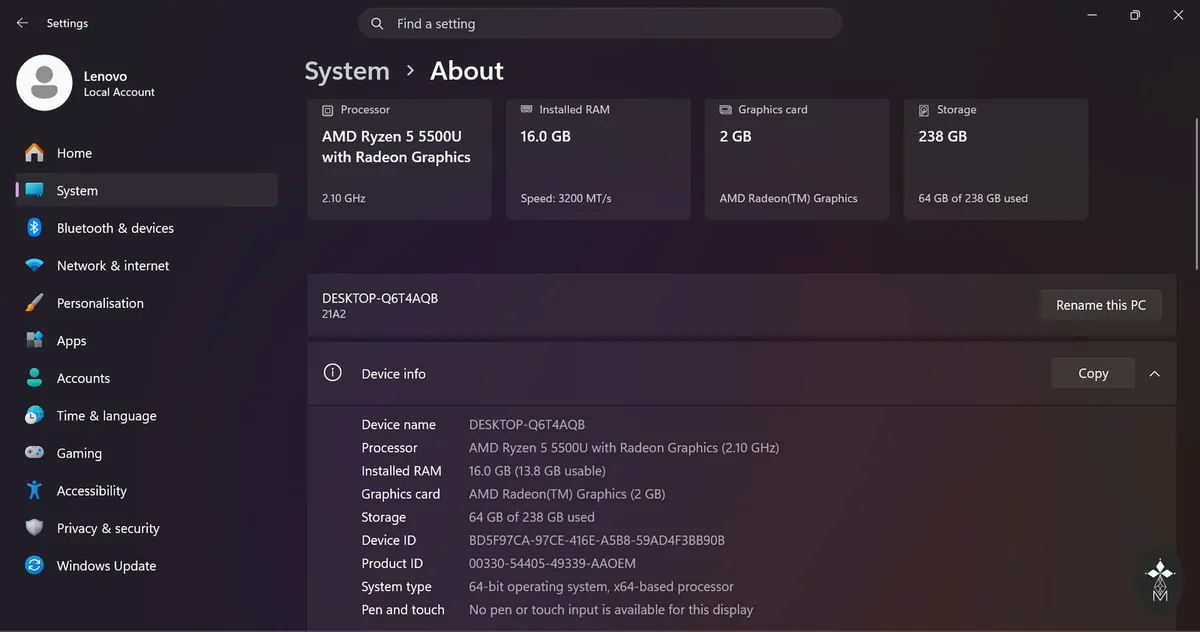1200x632 pixels.
Task: Click the back arrow in Settings
Action: tap(22, 23)
